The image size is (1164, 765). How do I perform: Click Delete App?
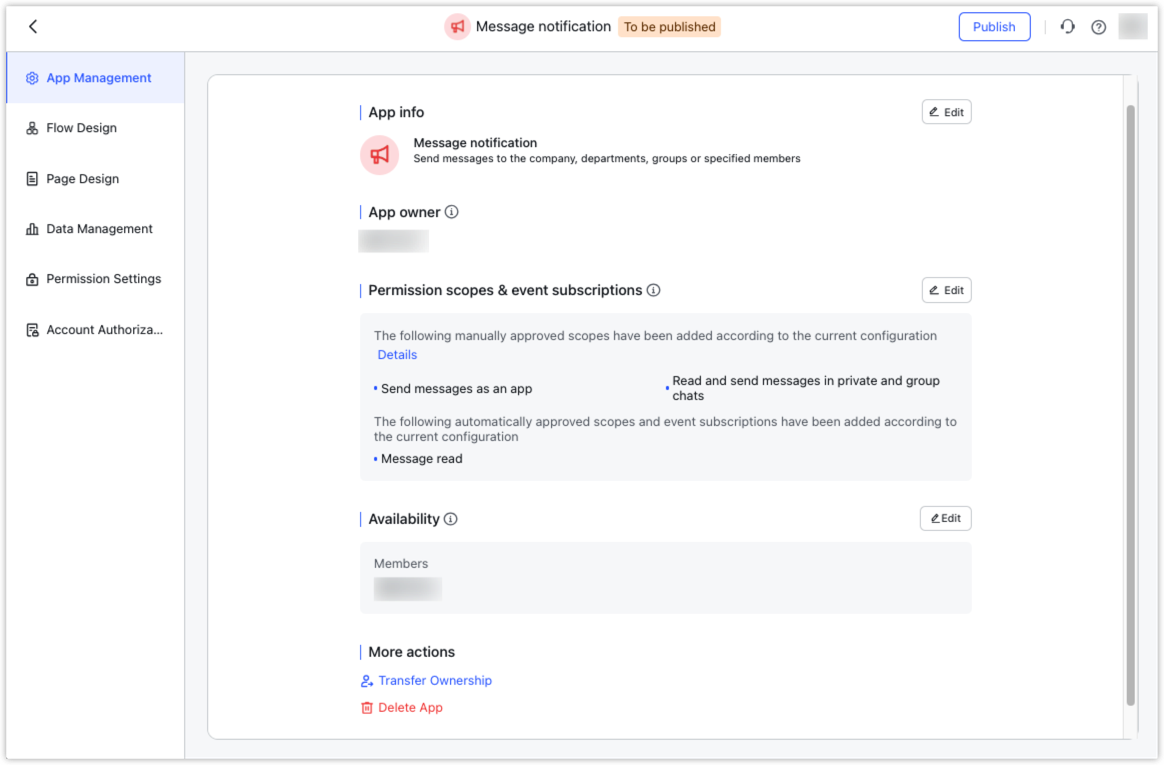tap(410, 707)
